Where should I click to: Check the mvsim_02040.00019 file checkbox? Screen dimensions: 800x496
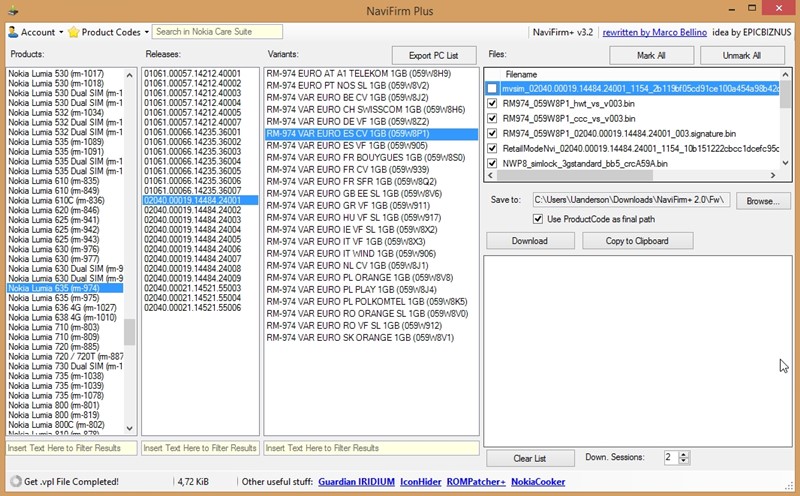pyautogui.click(x=492, y=89)
